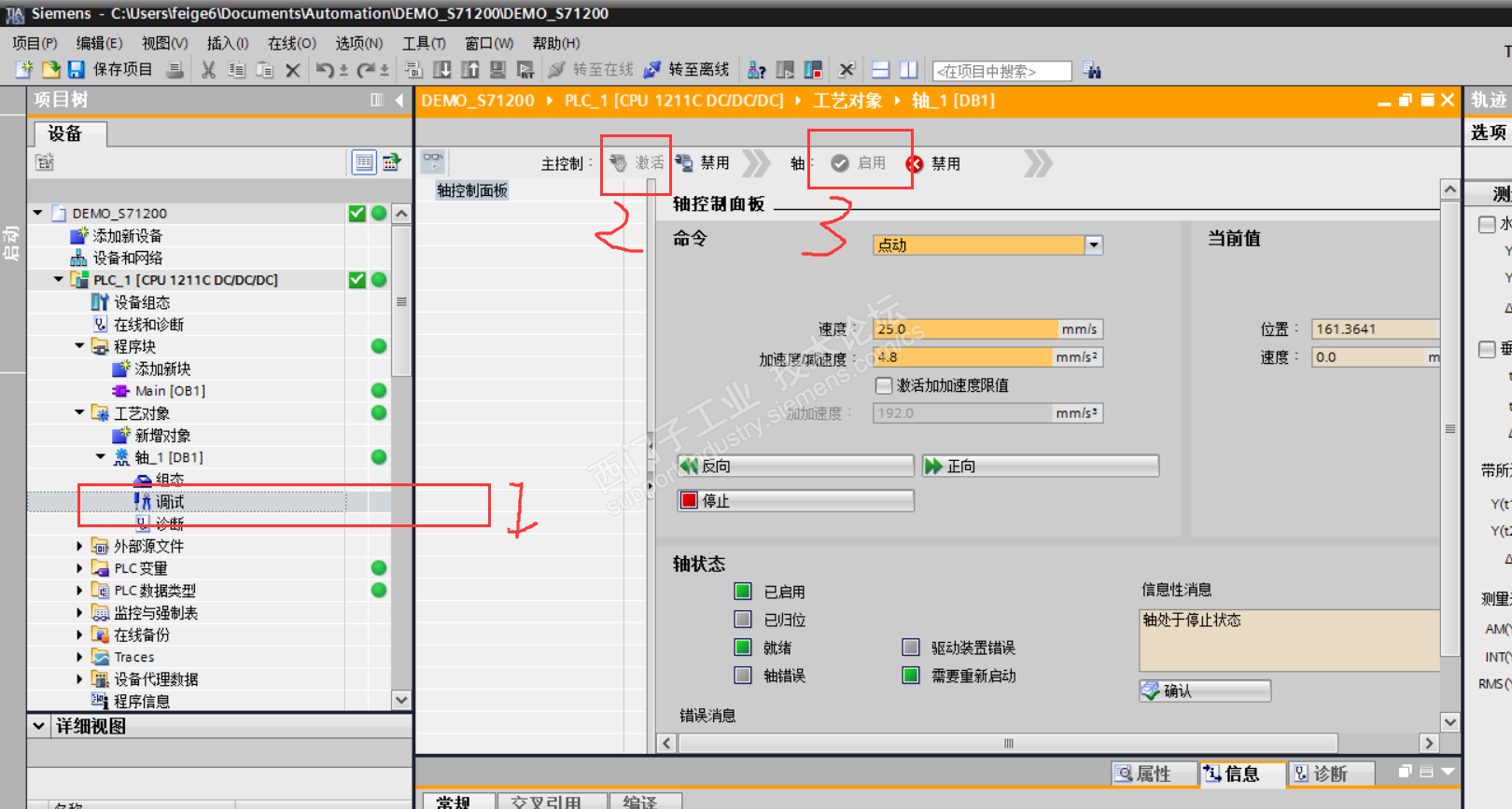The height and width of the screenshot is (809, 1512).
Task: Acknowledge messages with 确认 button
Action: click(1205, 690)
